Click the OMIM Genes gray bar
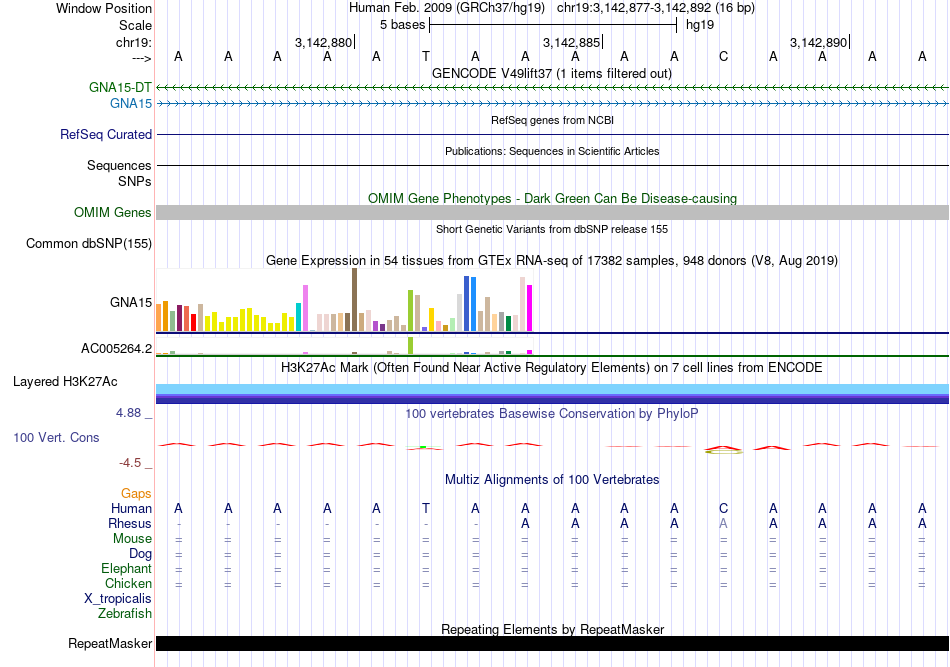 tap(552, 212)
